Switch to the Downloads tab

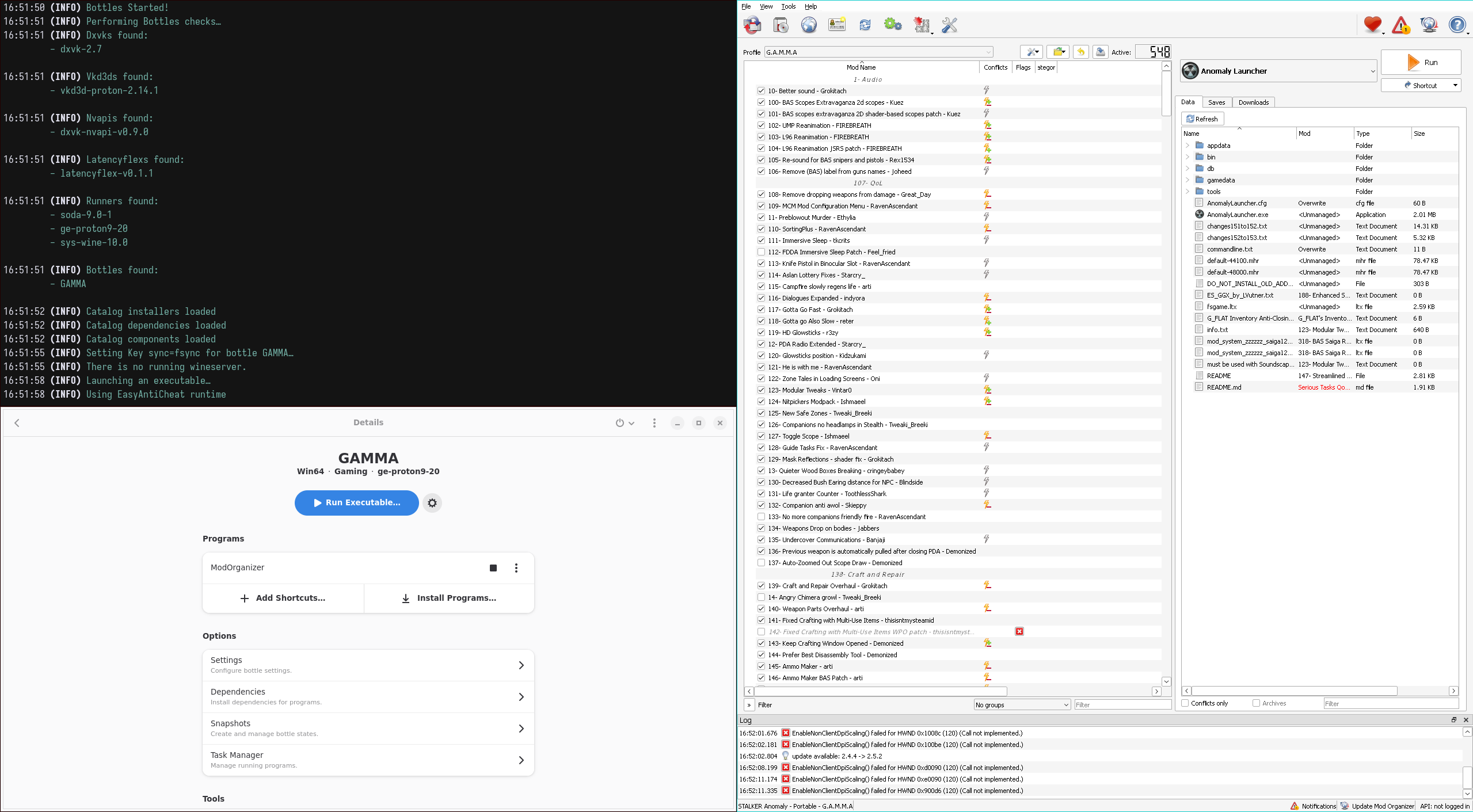pos(1253,102)
